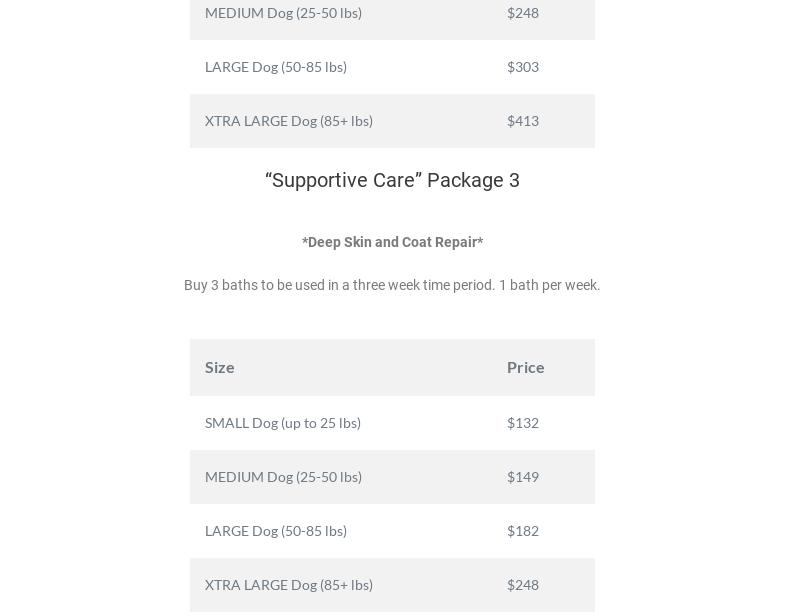The width and height of the screenshot is (785, 616).
Task: Select the LARGE Dog label priced $303
Action: tap(276, 67)
